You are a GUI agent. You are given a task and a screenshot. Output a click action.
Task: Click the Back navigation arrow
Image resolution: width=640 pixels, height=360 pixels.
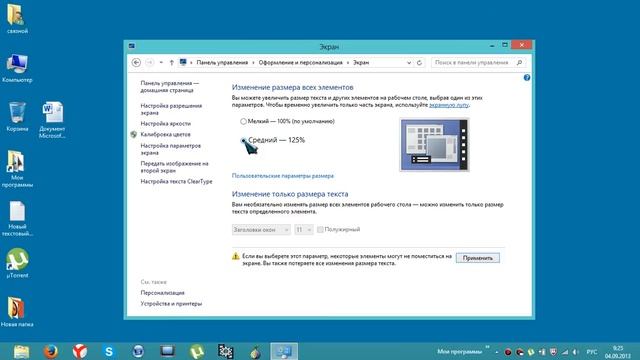pos(136,62)
